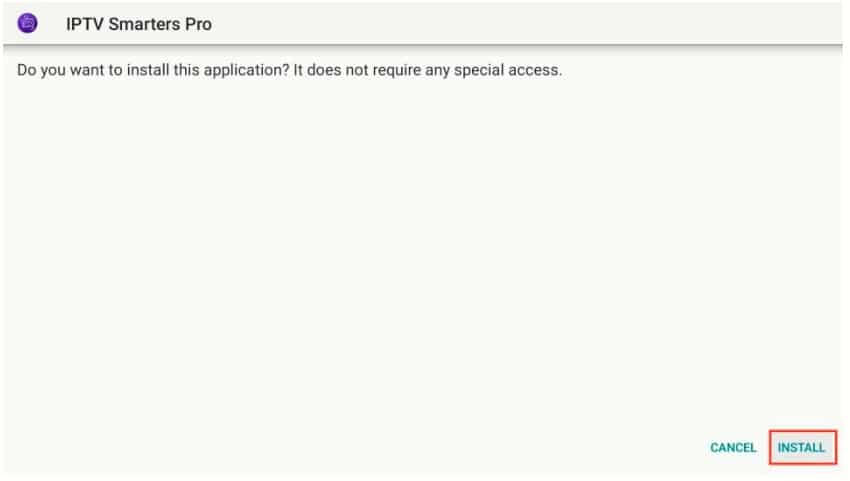Click the install confirmation message text

[x=289, y=70]
